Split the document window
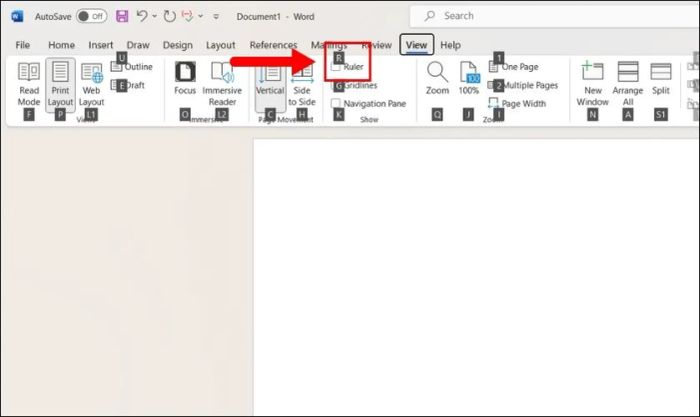 661,79
